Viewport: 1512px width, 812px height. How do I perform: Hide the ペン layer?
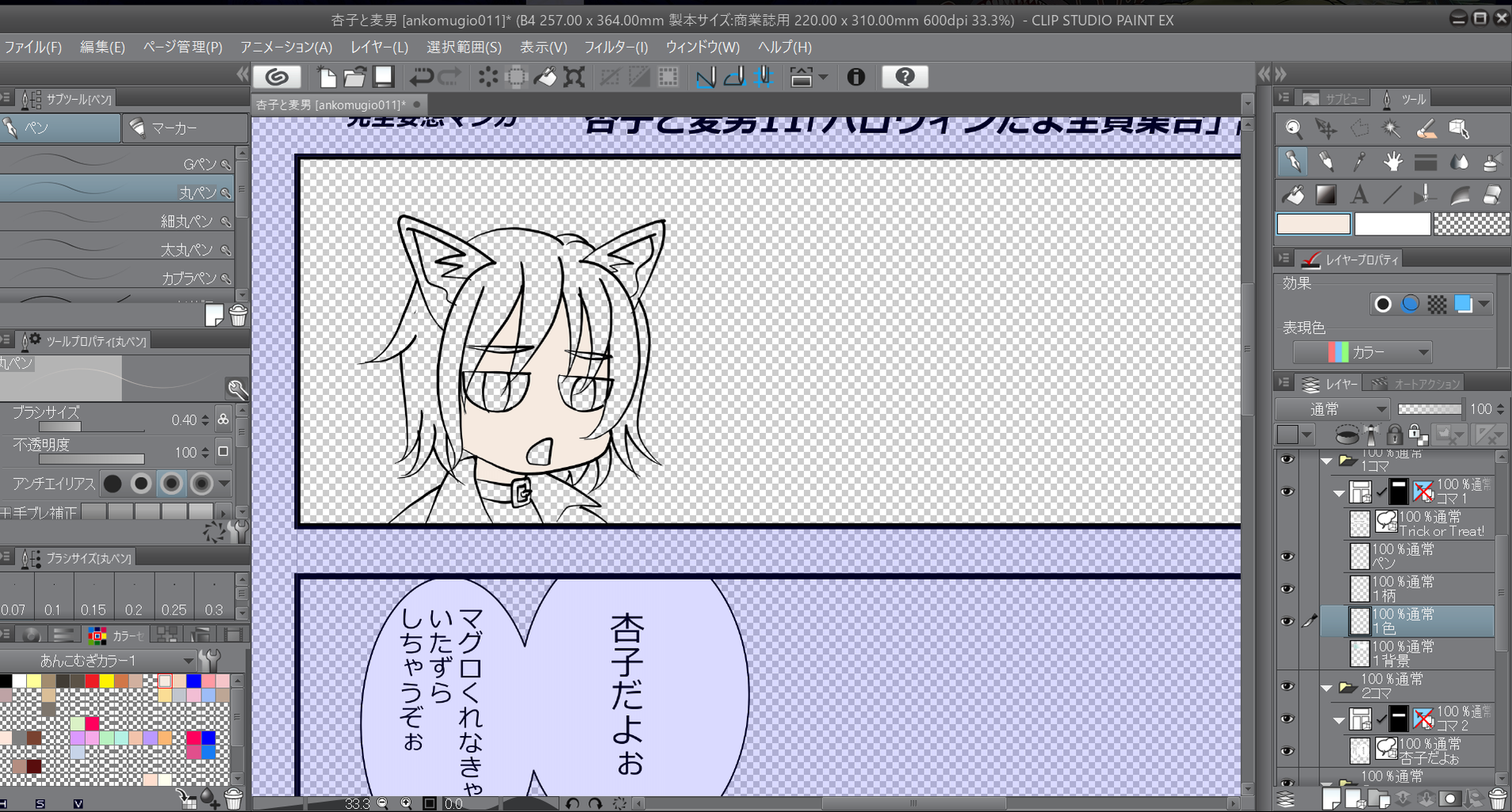(1287, 557)
